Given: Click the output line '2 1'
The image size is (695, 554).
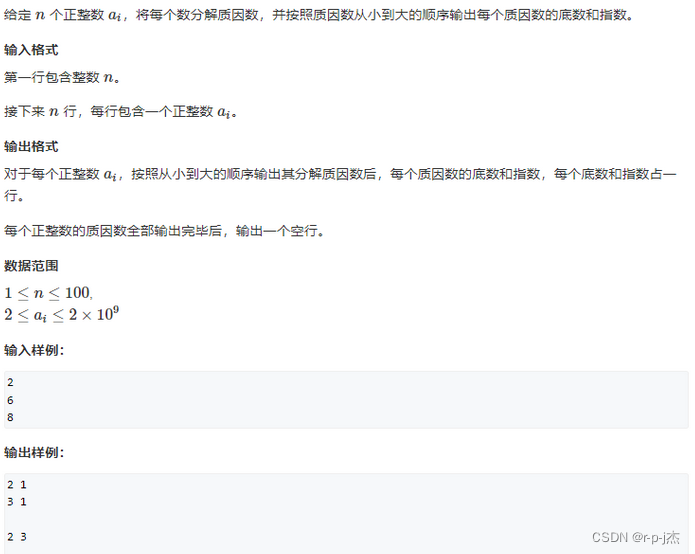Looking at the screenshot, I should click(x=17, y=485).
